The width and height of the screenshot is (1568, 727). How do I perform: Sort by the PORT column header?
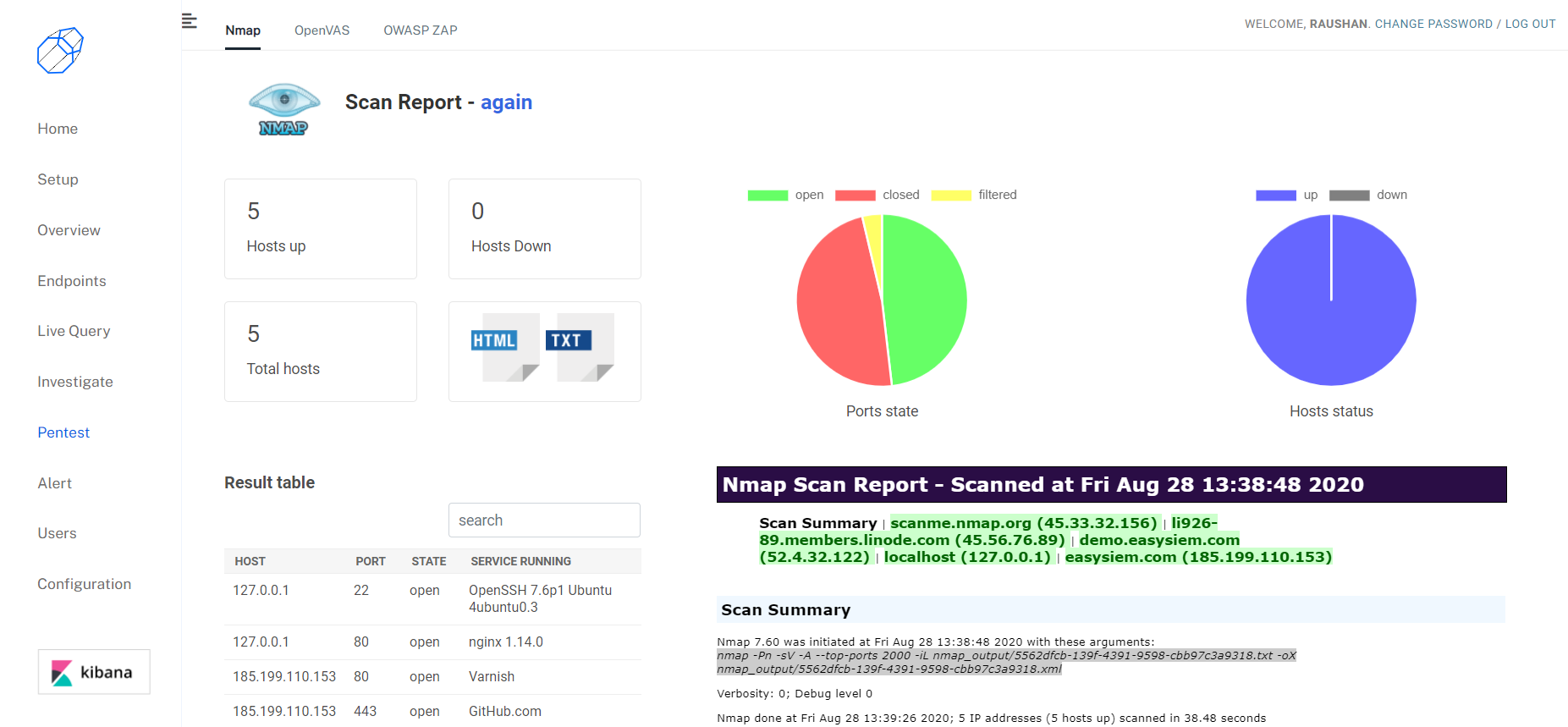click(x=371, y=561)
